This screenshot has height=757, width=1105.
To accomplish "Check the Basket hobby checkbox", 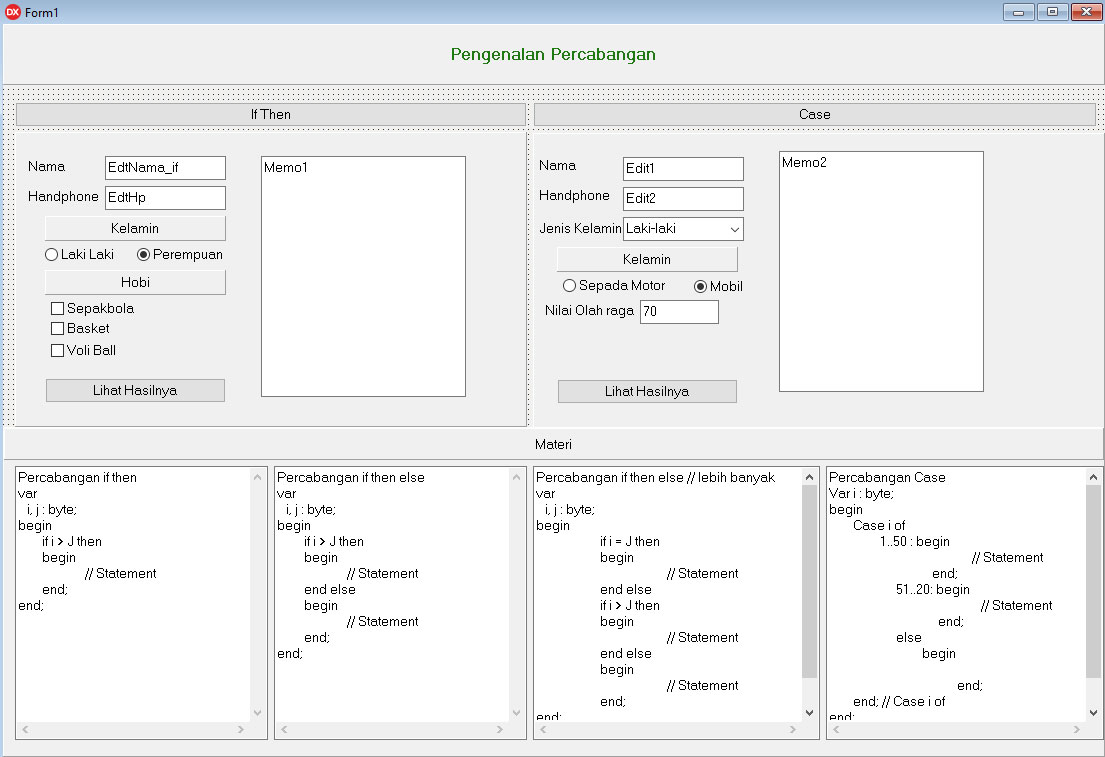I will 80,328.
